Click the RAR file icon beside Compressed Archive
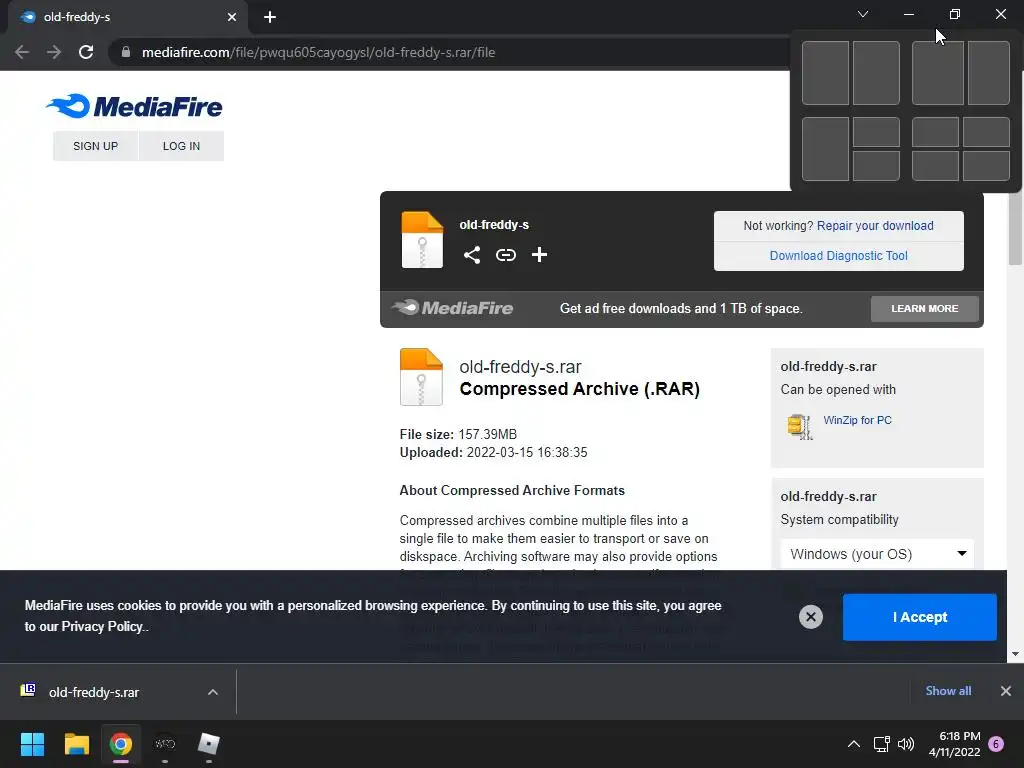 click(421, 377)
